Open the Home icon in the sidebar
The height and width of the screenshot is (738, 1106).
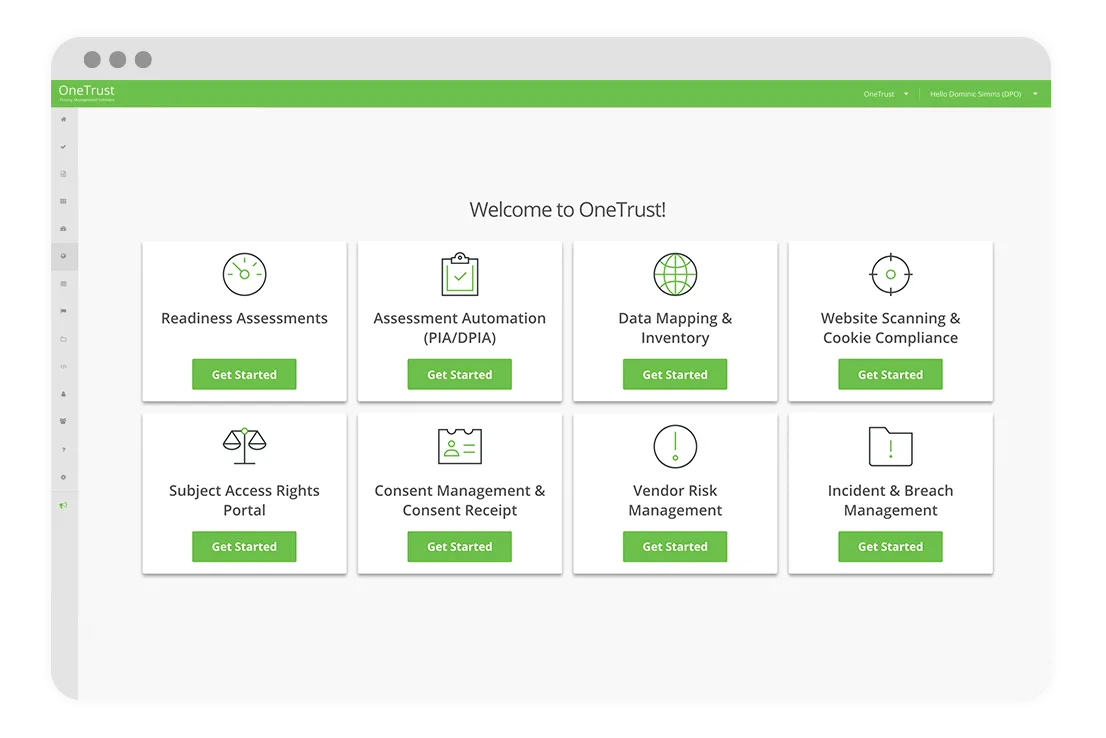click(x=63, y=119)
